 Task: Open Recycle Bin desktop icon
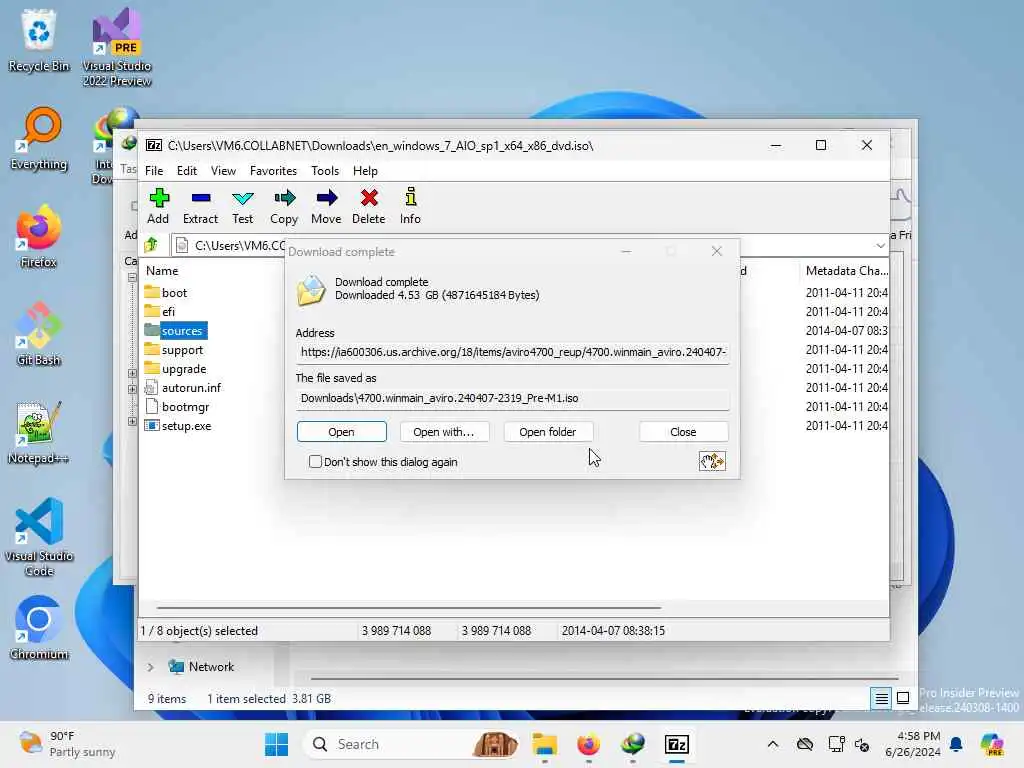[39, 40]
